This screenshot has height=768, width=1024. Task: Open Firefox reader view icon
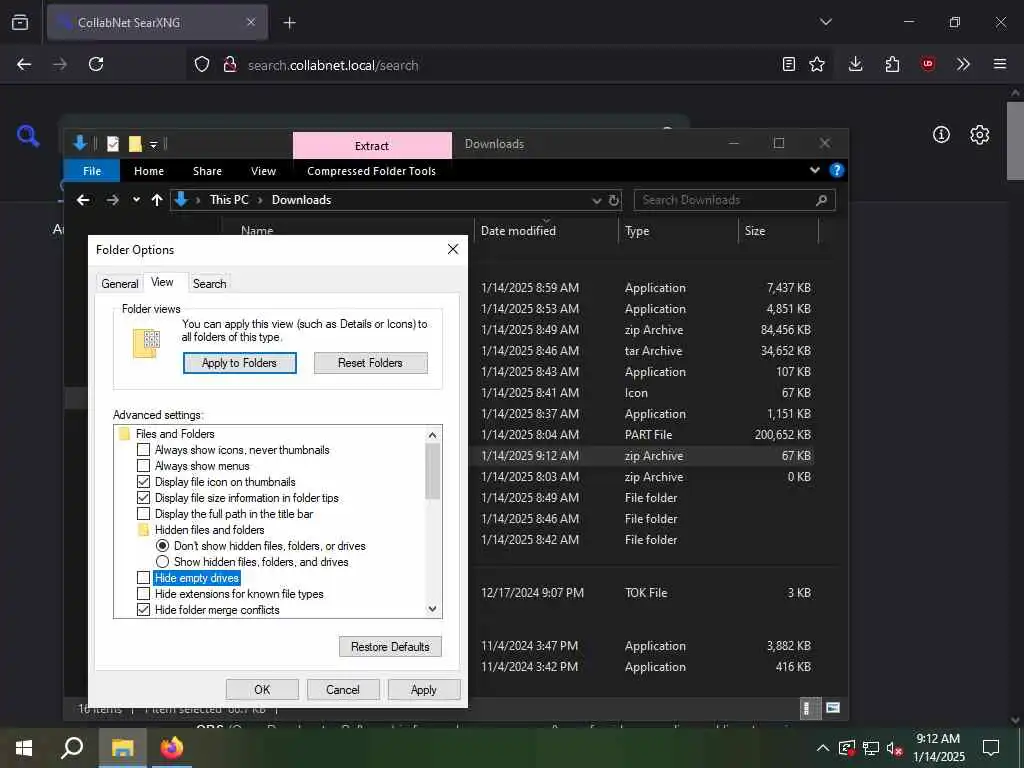click(789, 64)
